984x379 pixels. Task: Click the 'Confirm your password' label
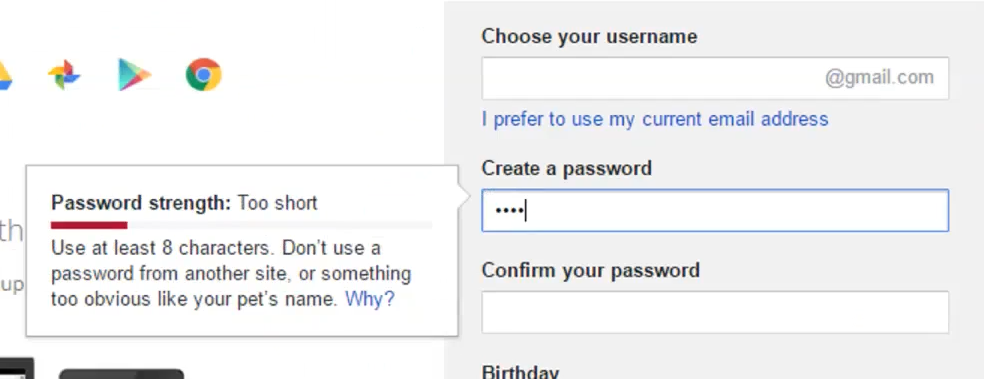coord(591,270)
